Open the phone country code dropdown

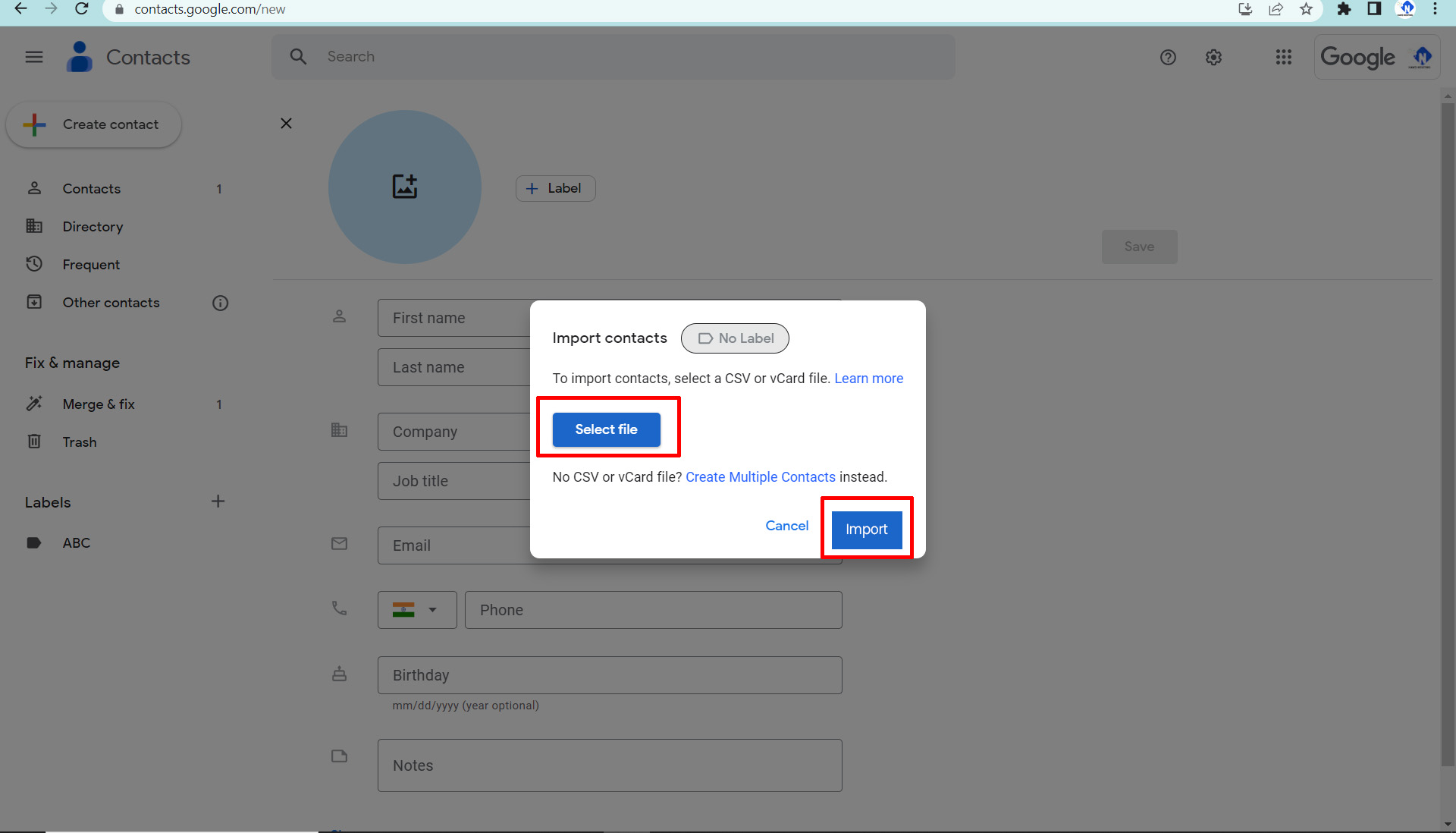[416, 609]
